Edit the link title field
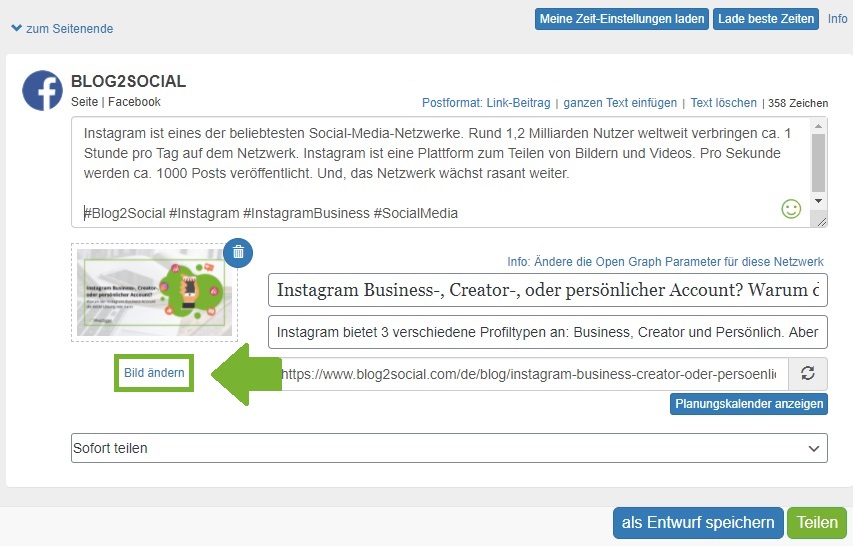The width and height of the screenshot is (853, 546). (x=547, y=290)
